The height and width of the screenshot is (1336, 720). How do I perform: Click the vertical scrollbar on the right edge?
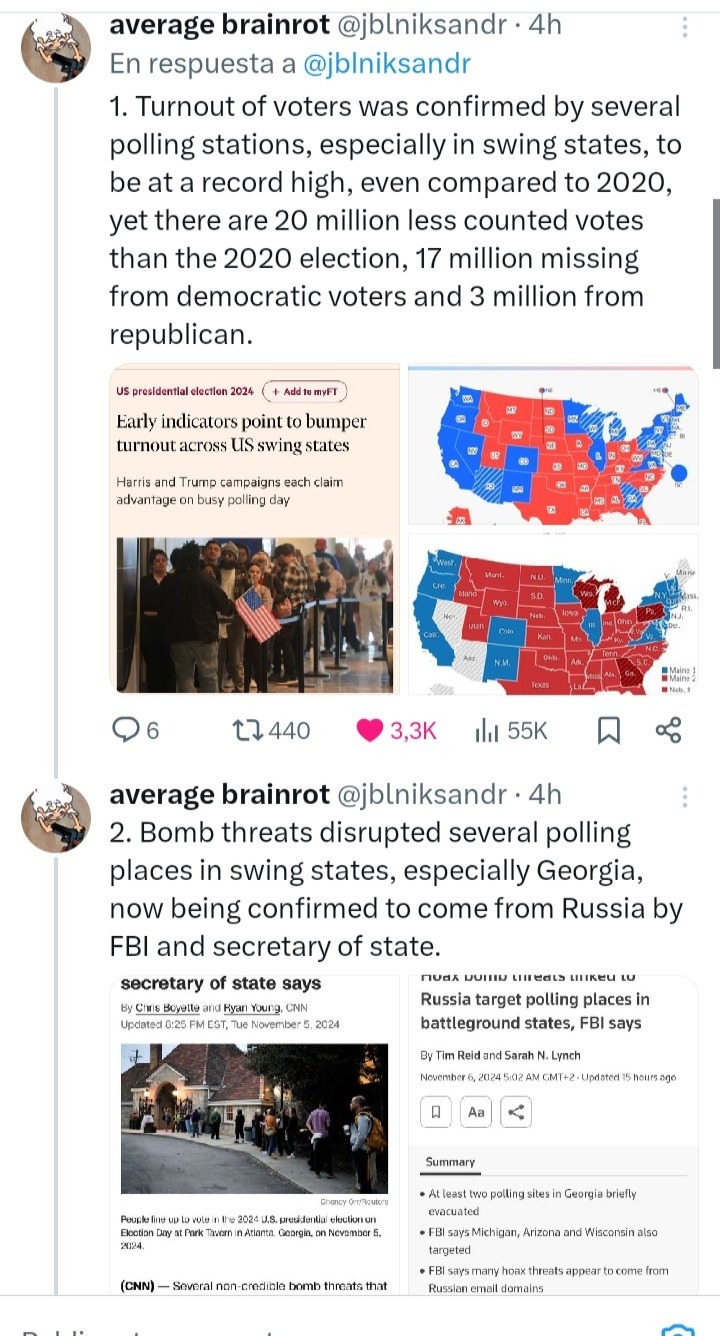714,285
